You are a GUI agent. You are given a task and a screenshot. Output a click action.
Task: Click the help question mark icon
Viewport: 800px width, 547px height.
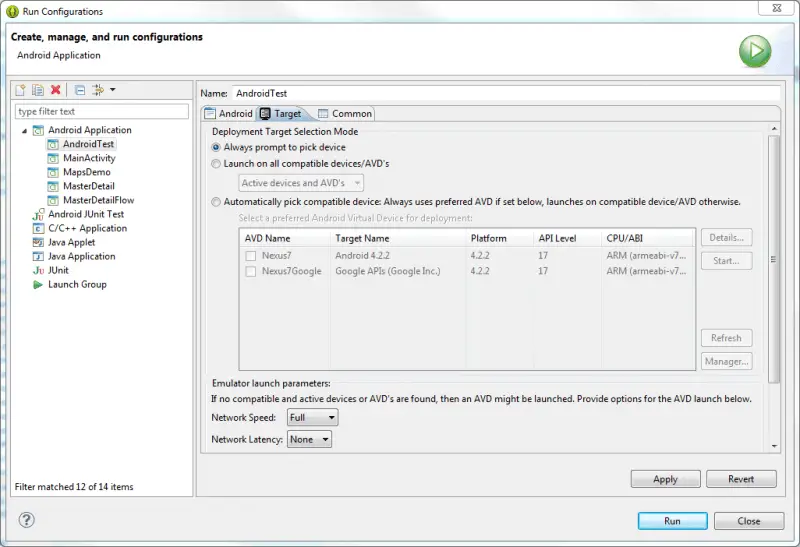(27, 520)
